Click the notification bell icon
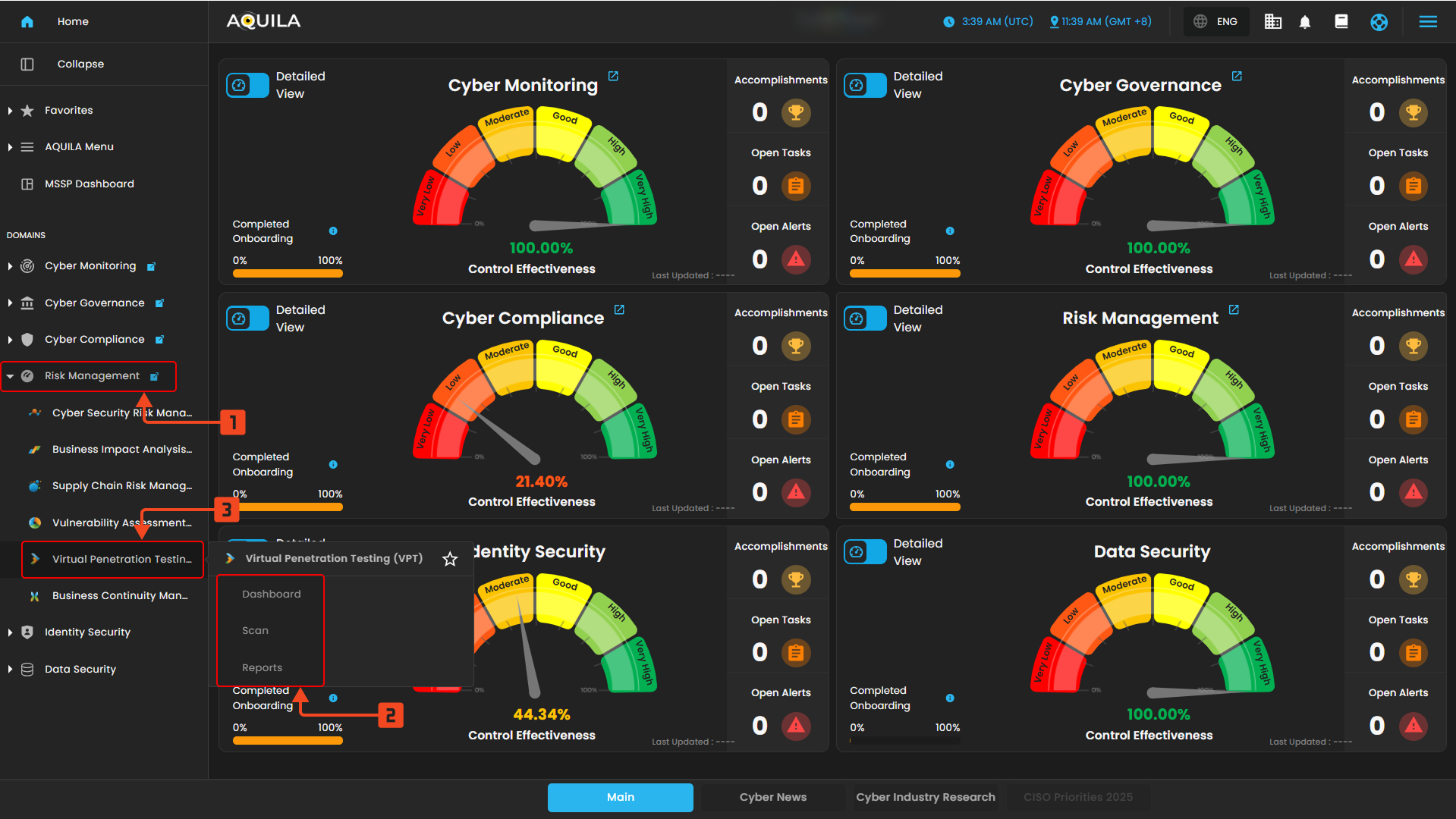1456x819 pixels. (1305, 22)
